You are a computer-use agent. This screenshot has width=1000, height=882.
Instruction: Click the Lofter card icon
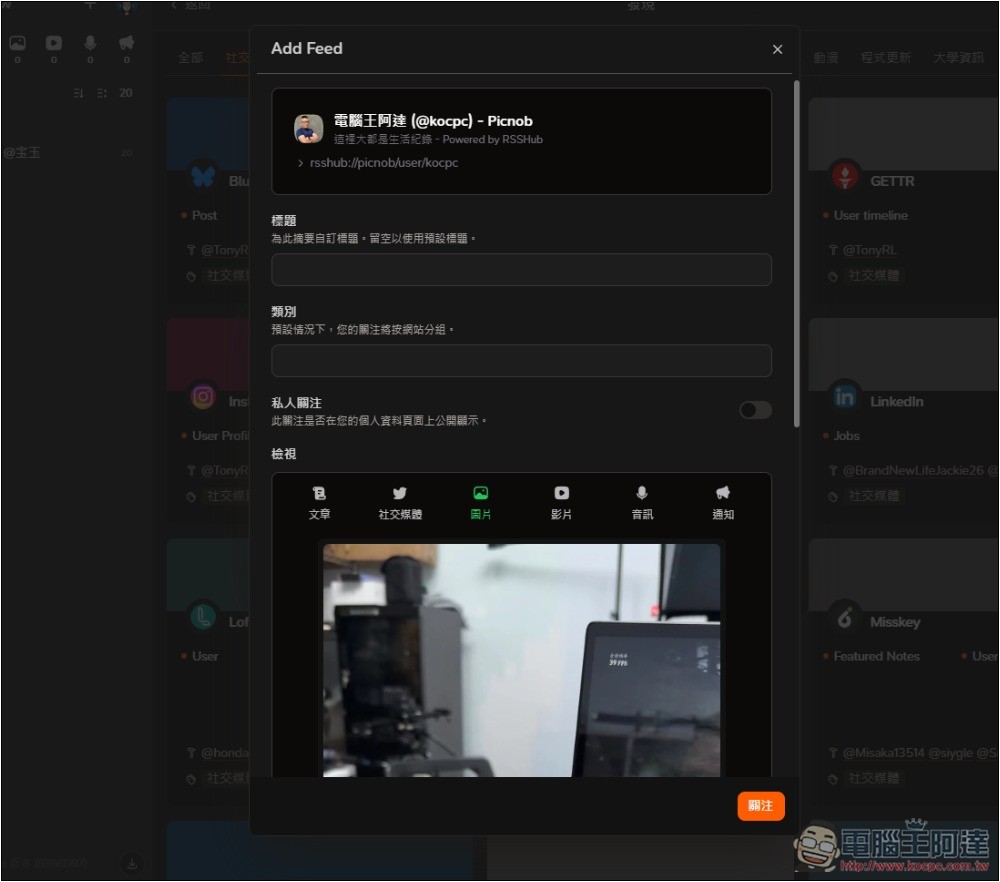tap(203, 617)
